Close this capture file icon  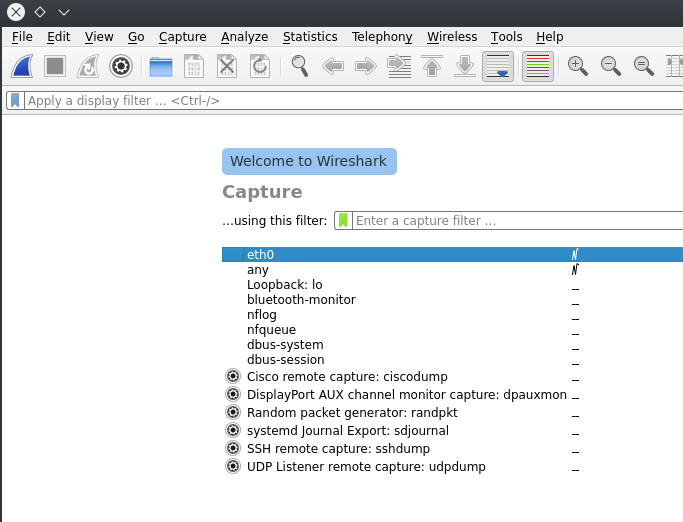[227, 66]
